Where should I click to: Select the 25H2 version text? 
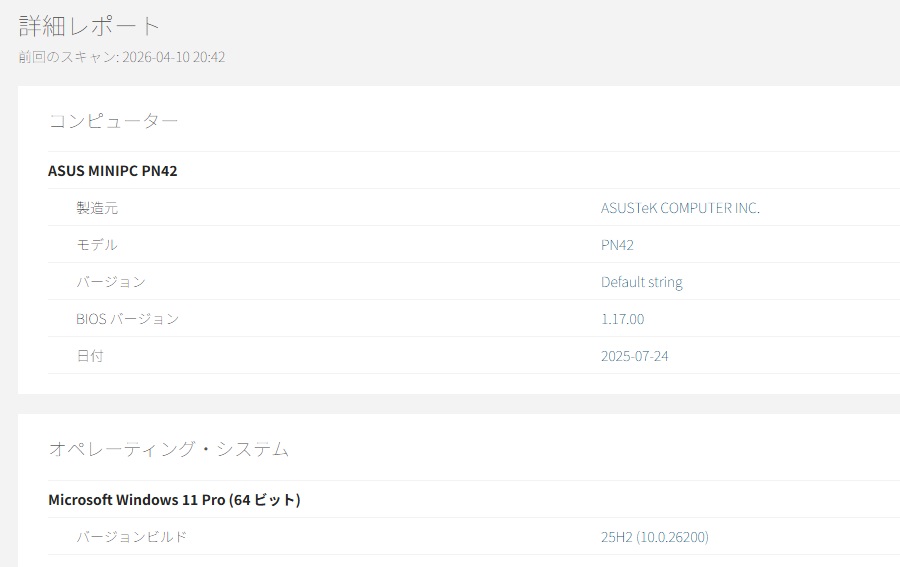[x=615, y=537]
